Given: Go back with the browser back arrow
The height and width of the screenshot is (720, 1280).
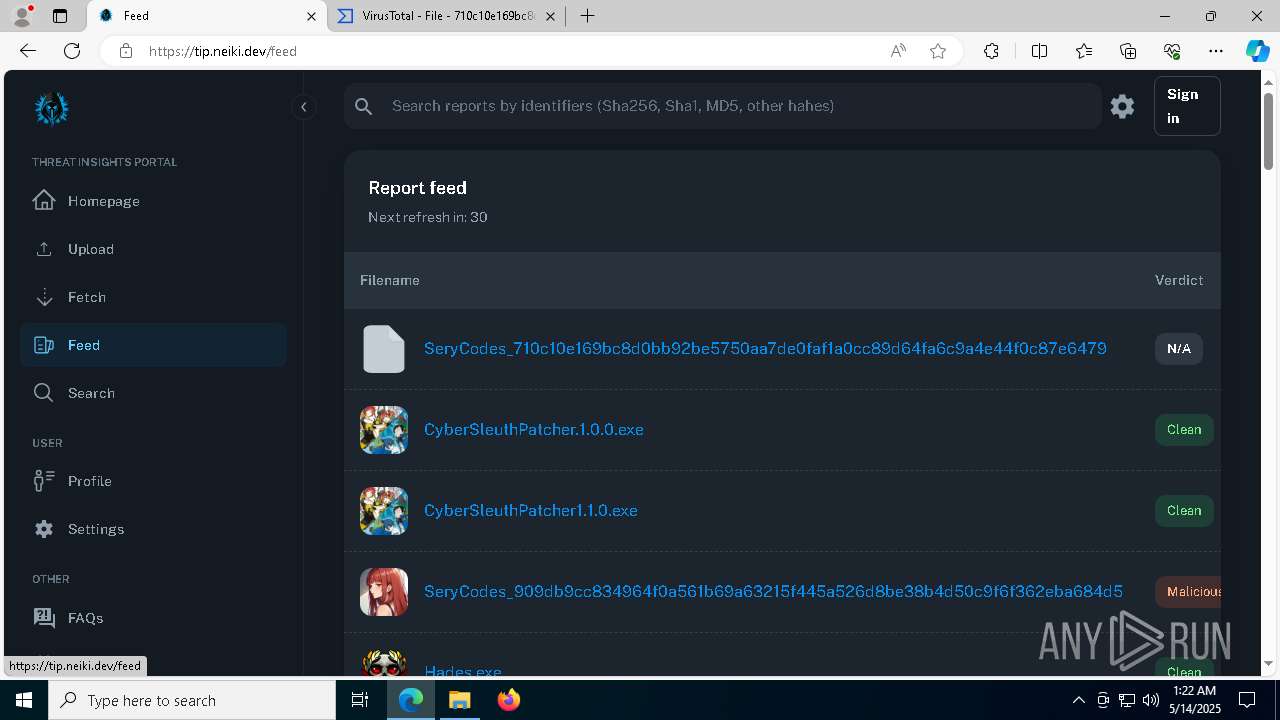Looking at the screenshot, I should (x=27, y=51).
